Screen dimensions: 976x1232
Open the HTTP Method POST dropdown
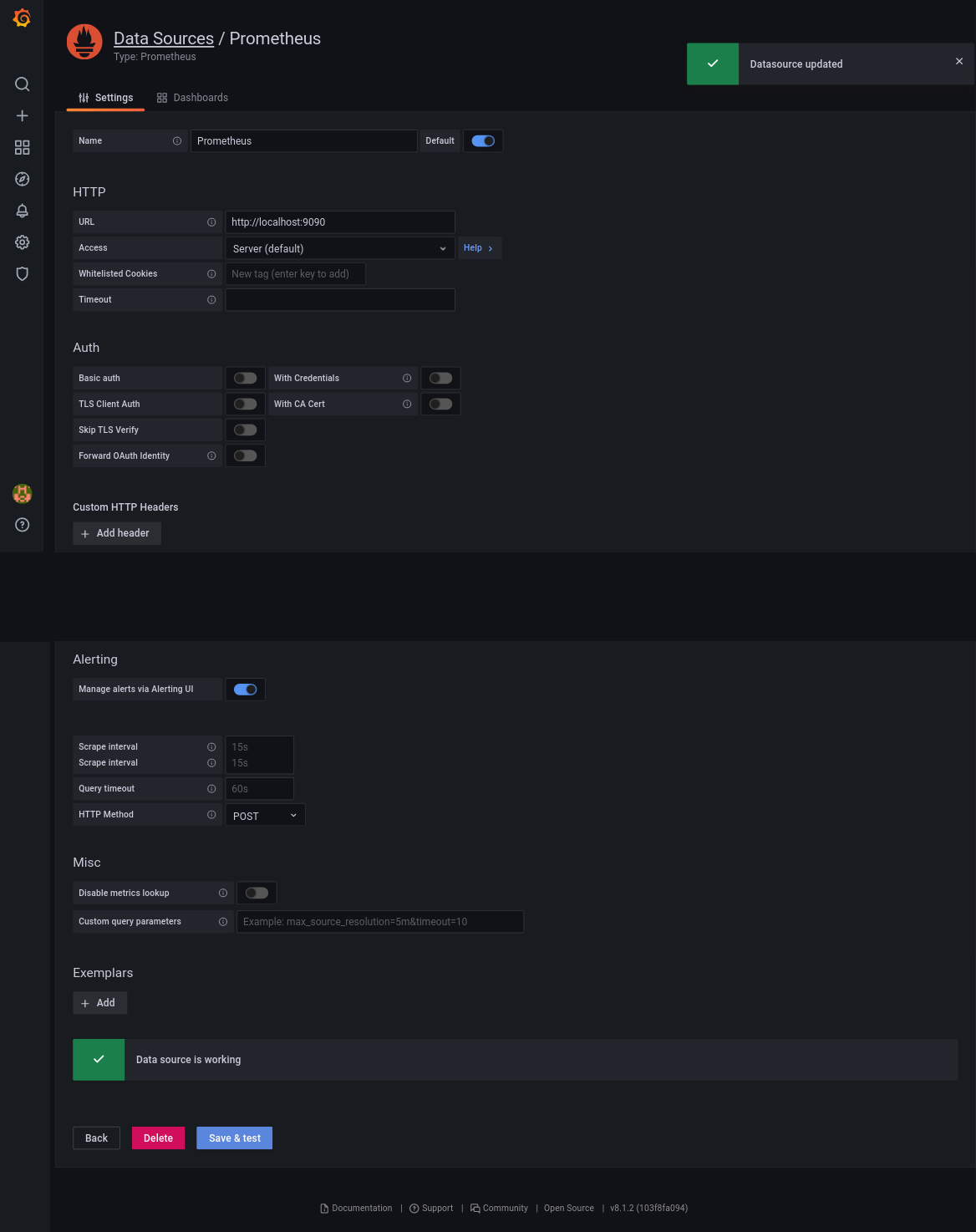tap(266, 815)
